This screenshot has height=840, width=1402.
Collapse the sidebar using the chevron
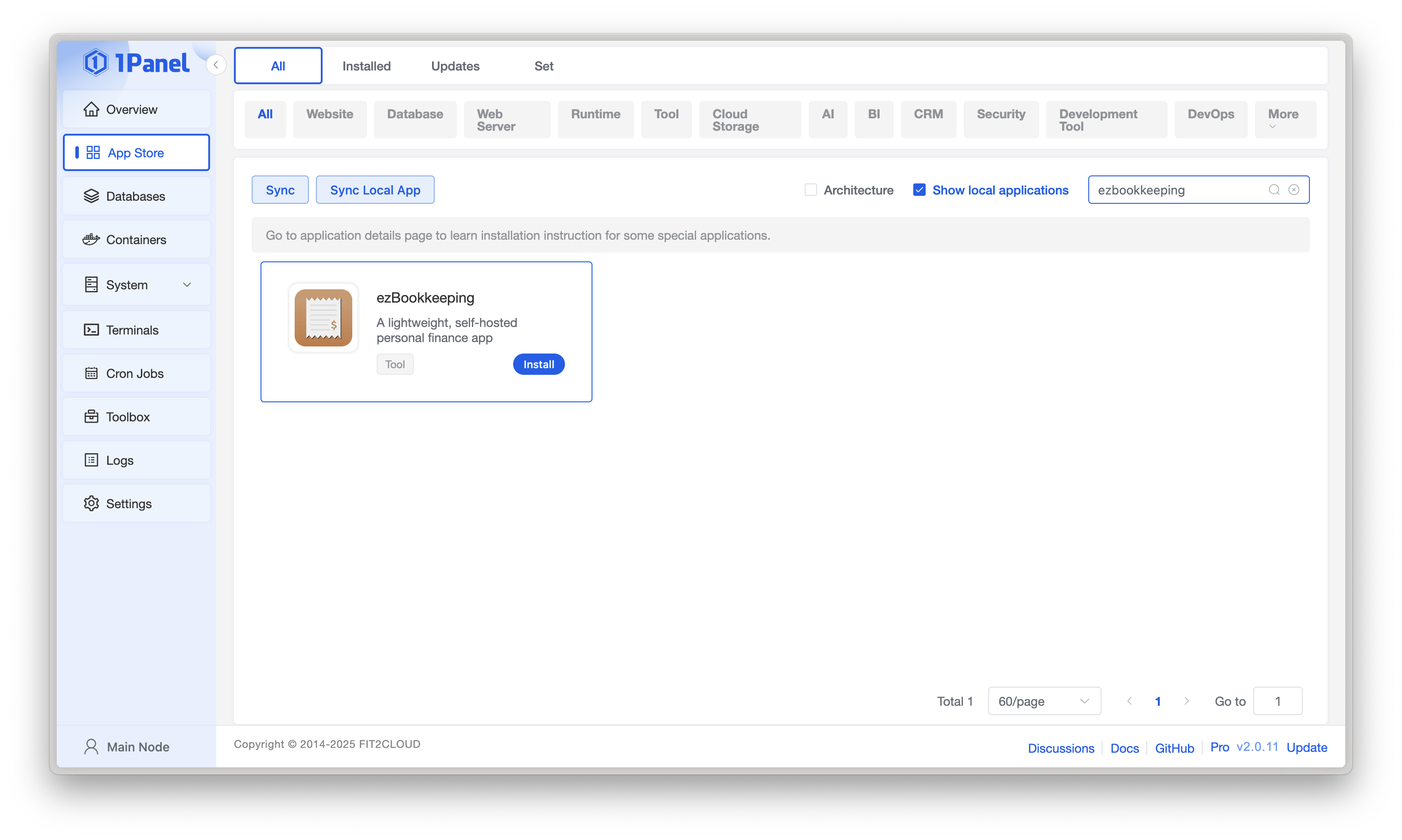click(216, 65)
